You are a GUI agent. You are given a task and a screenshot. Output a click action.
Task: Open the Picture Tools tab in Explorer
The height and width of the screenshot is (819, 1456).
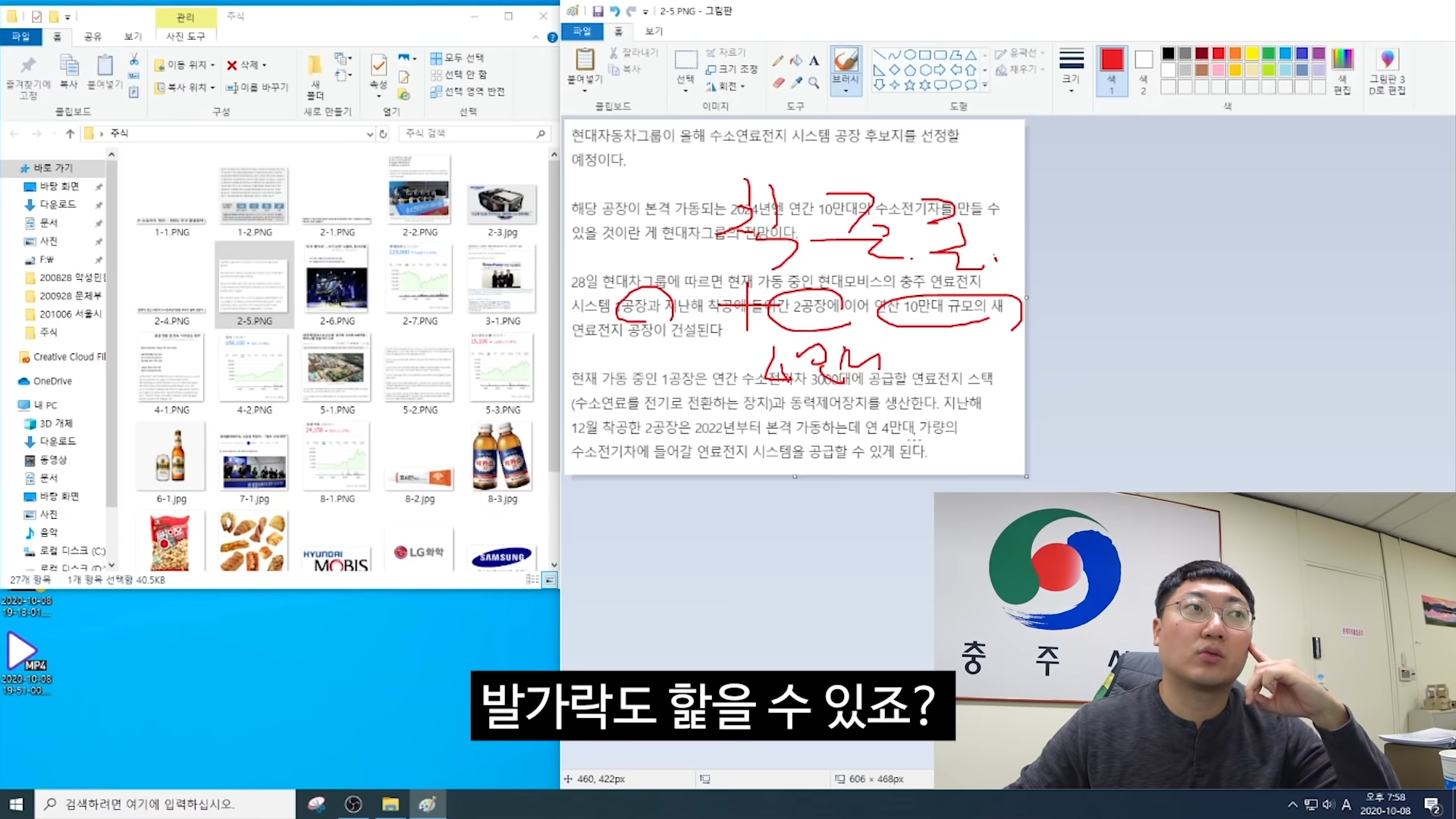coord(186,36)
